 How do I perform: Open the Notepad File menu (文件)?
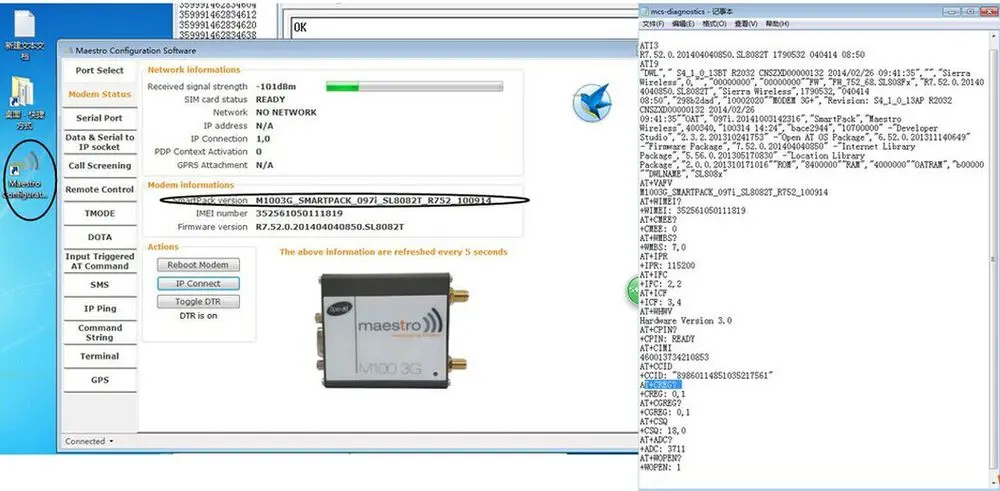[653, 24]
